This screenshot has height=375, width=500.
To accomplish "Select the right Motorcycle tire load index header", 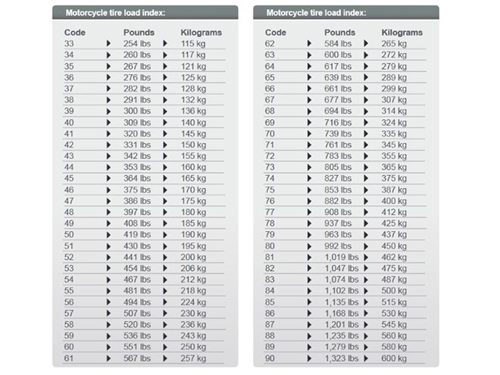I will tap(346, 13).
